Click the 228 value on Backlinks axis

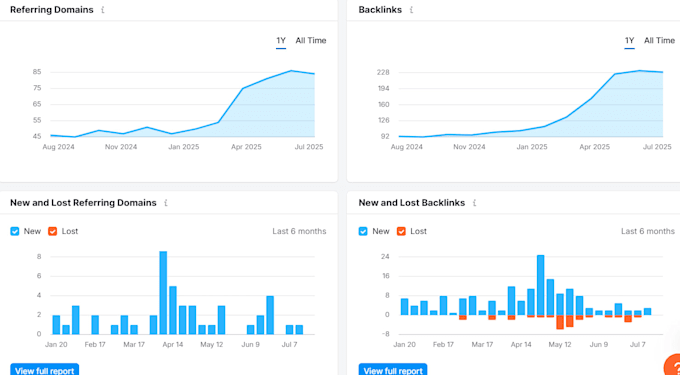point(383,72)
